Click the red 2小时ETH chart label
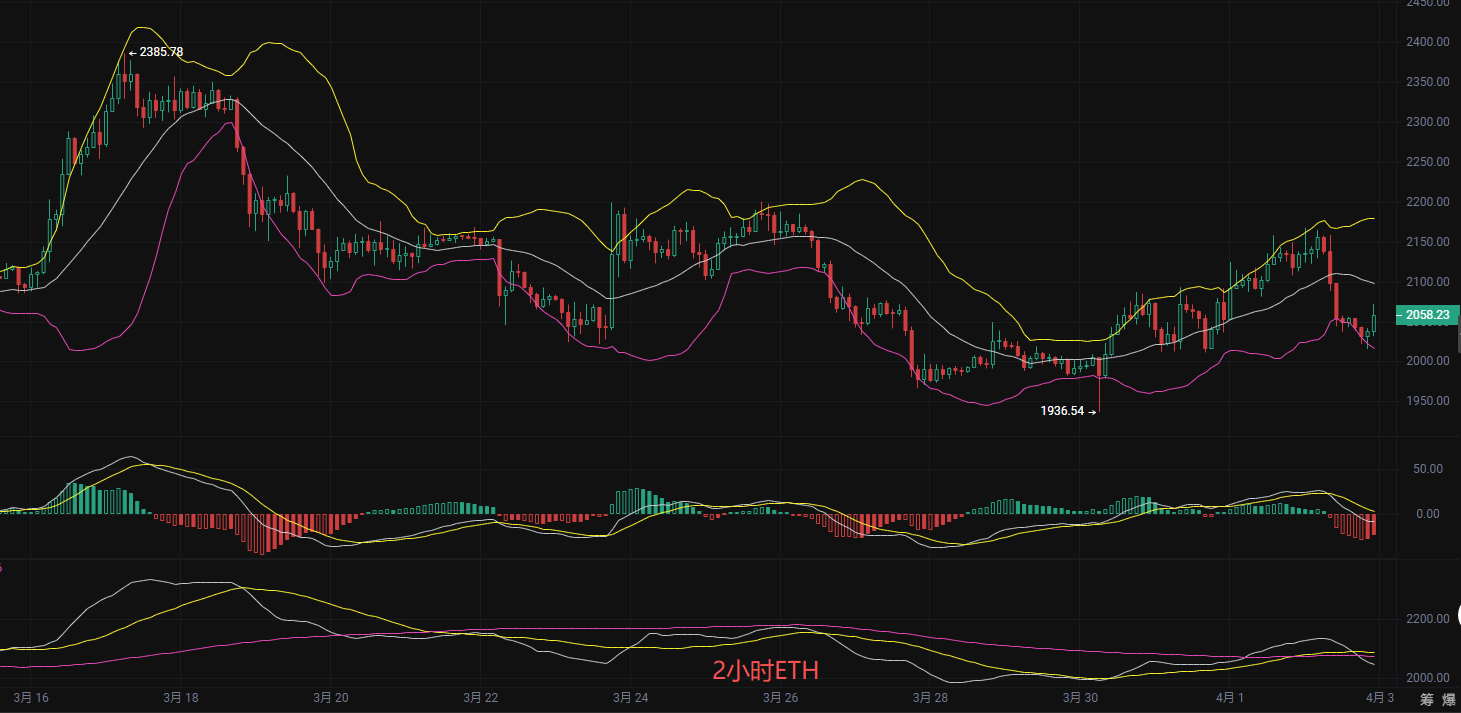This screenshot has width=1461, height=713. coord(764,671)
